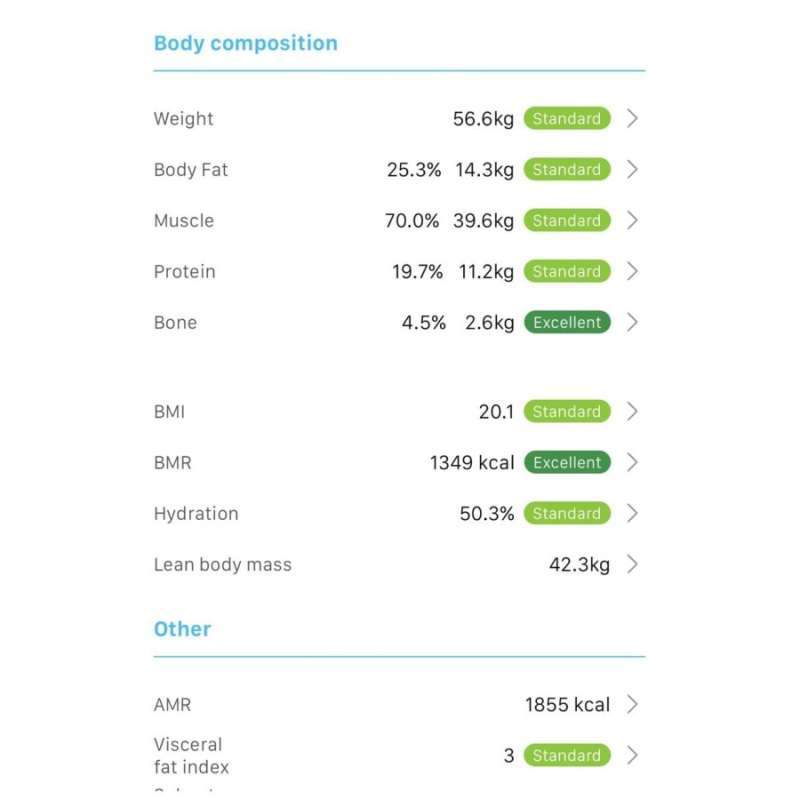Image resolution: width=800 pixels, height=800 pixels.
Task: Tap the Visceral fat index Standard badge
Action: [x=566, y=755]
